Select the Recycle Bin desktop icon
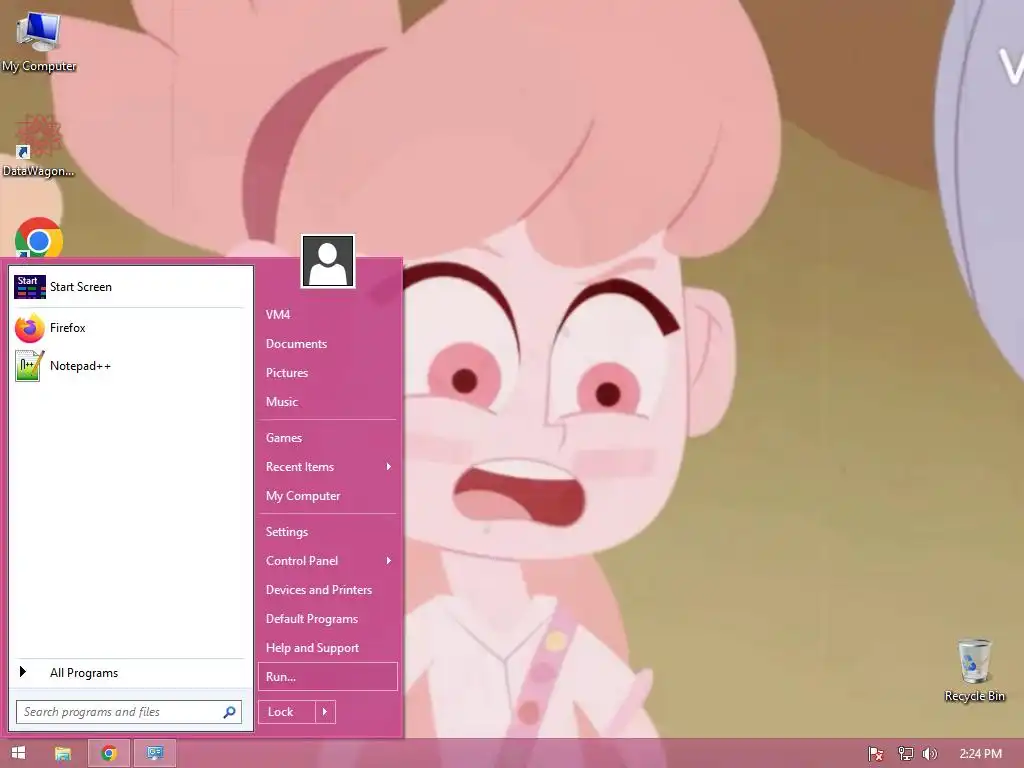 point(974,671)
